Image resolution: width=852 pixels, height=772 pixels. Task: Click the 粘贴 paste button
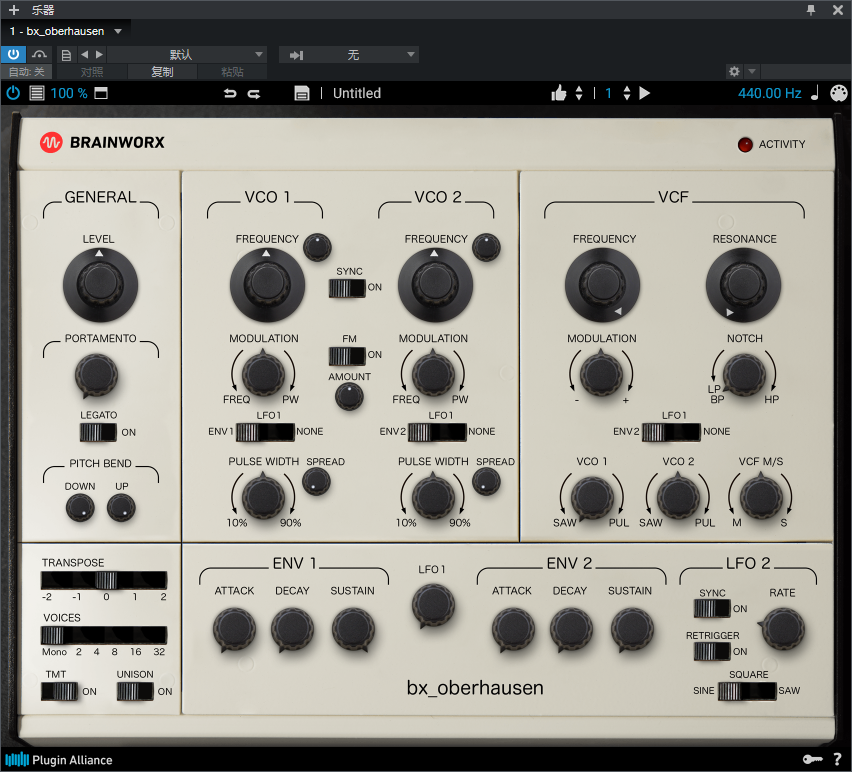coord(232,72)
